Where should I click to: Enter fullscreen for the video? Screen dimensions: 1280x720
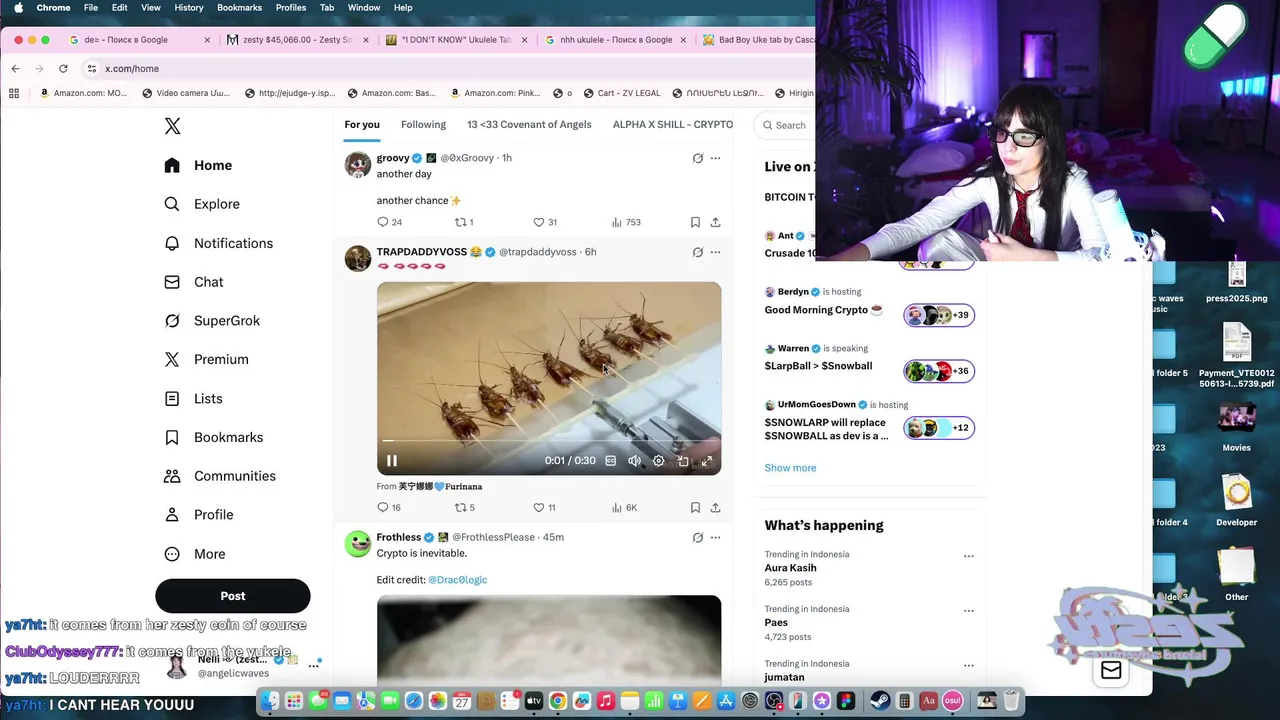pos(706,461)
